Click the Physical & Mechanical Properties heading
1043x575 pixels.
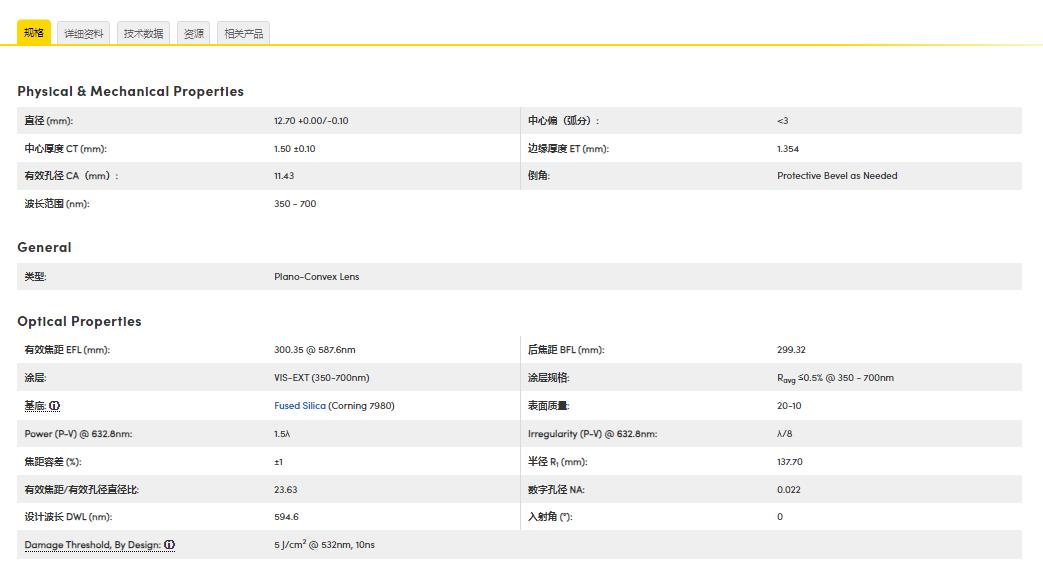click(x=130, y=91)
